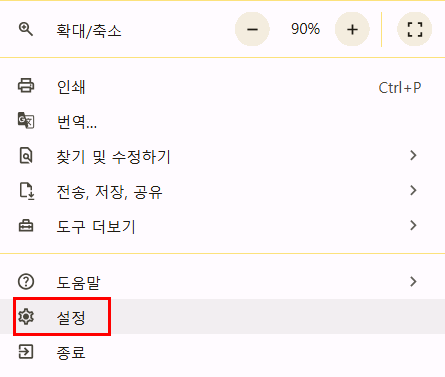Click the zoom magnifier icon
This screenshot has height=377, width=445.
click(x=26, y=29)
